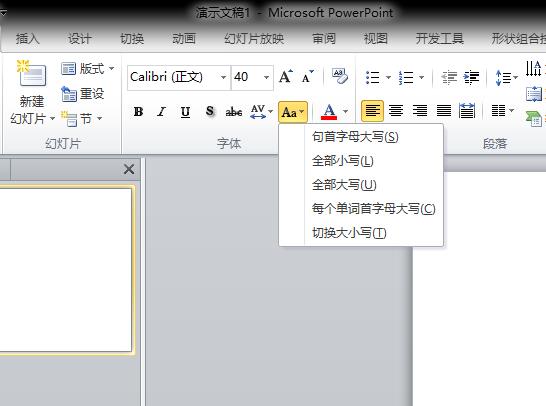Viewport: 546px width, 406px height.
Task: Choose 切换大小写(T) toggle case
Action: [x=361, y=233]
